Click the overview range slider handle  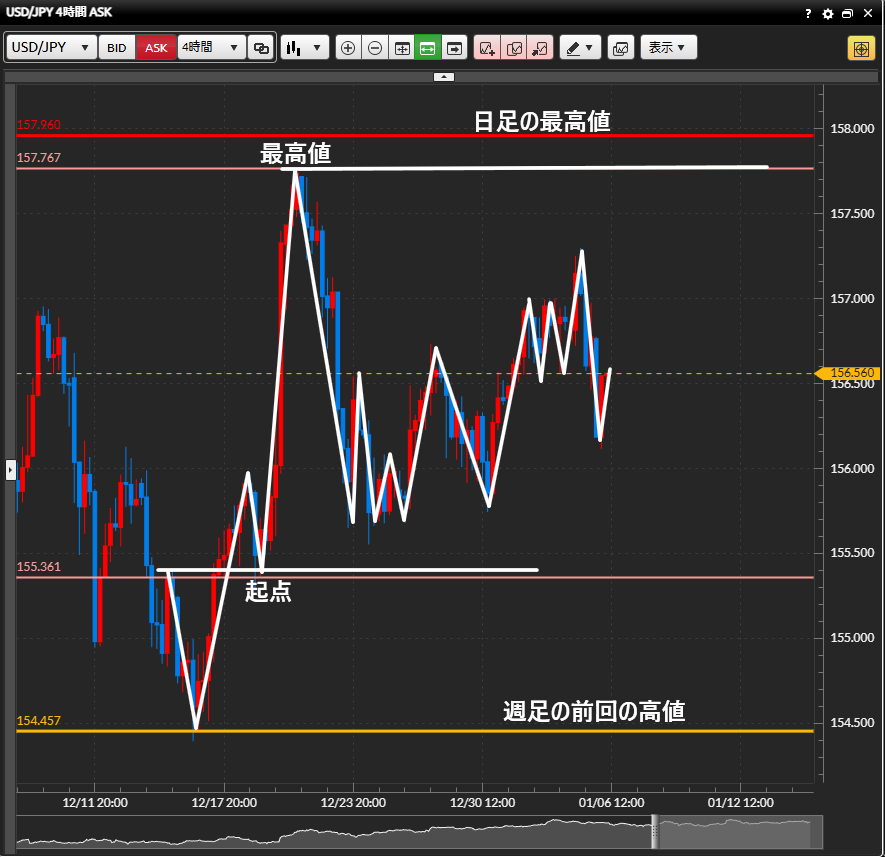point(656,831)
